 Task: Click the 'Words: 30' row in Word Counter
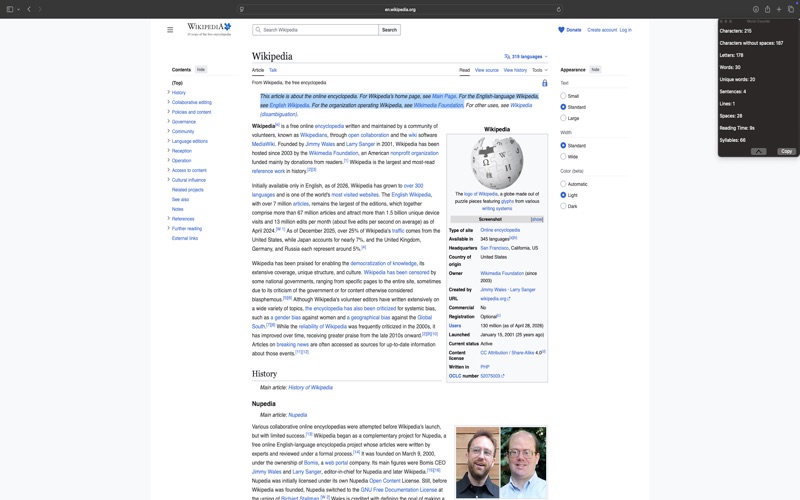(x=730, y=67)
